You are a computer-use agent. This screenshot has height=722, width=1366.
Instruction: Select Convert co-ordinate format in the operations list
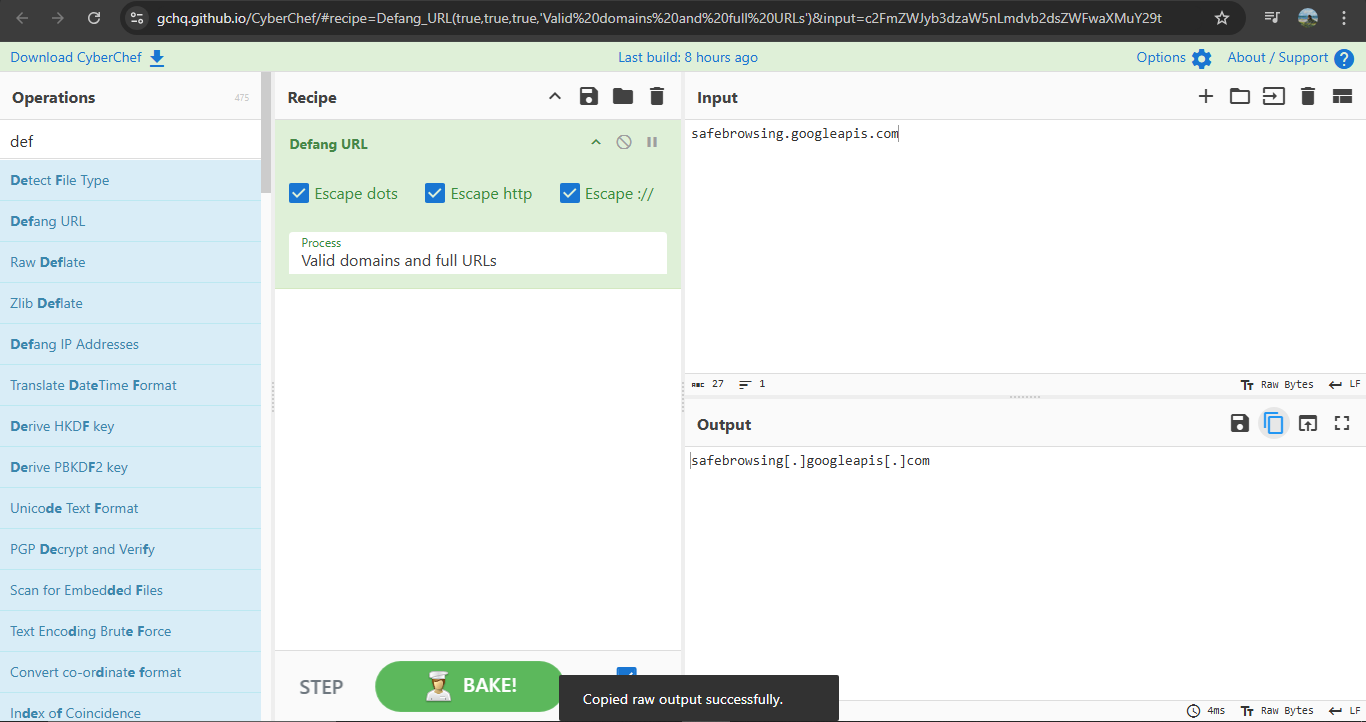point(130,672)
